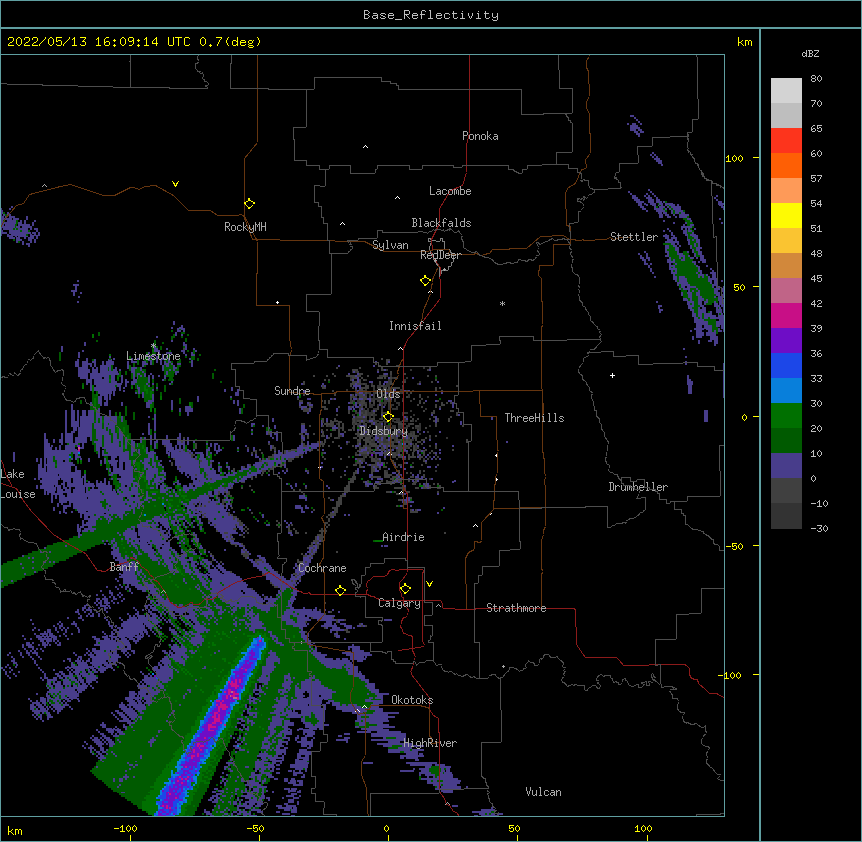Click the Cochrane town label
The image size is (862, 842).
pos(322,568)
